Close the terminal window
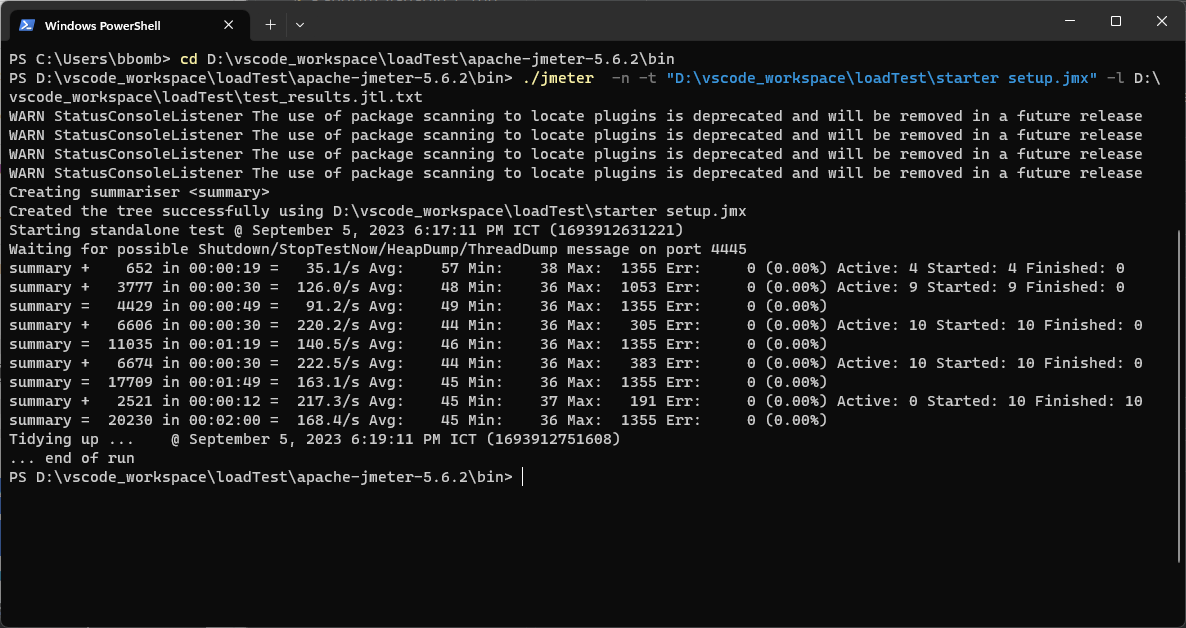 click(x=1161, y=21)
